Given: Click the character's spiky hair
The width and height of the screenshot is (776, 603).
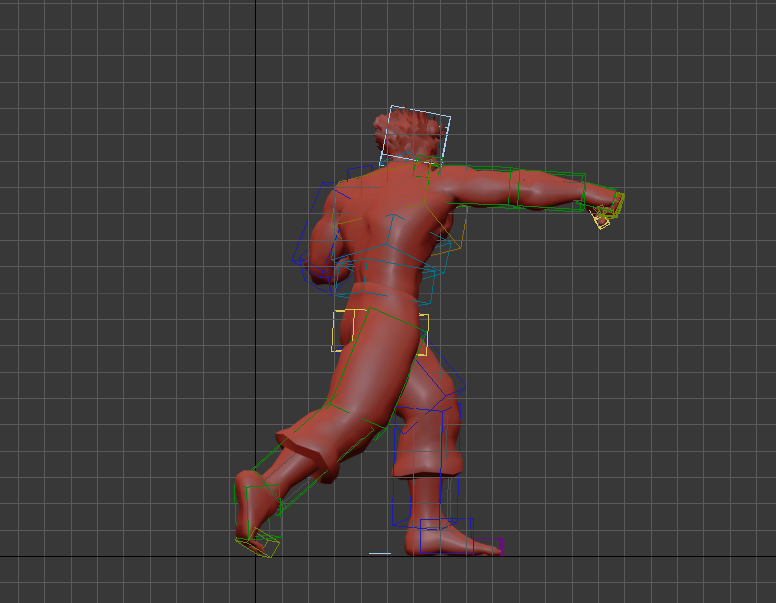Looking at the screenshot, I should tap(403, 127).
